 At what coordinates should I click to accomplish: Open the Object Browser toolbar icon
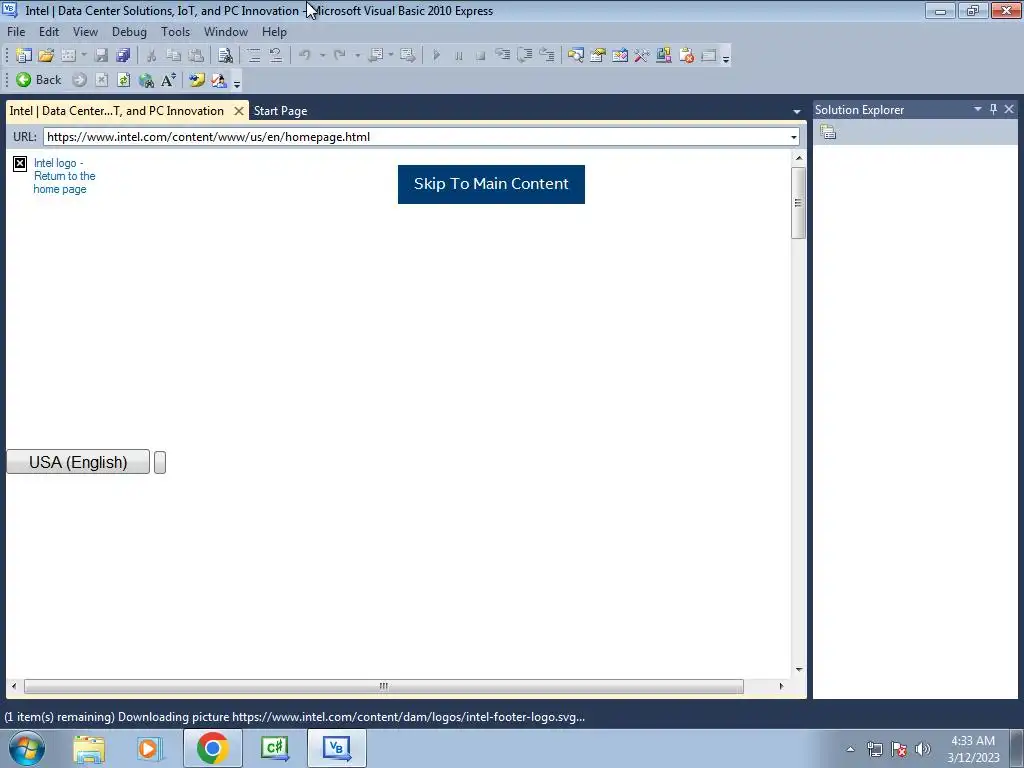tap(620, 56)
